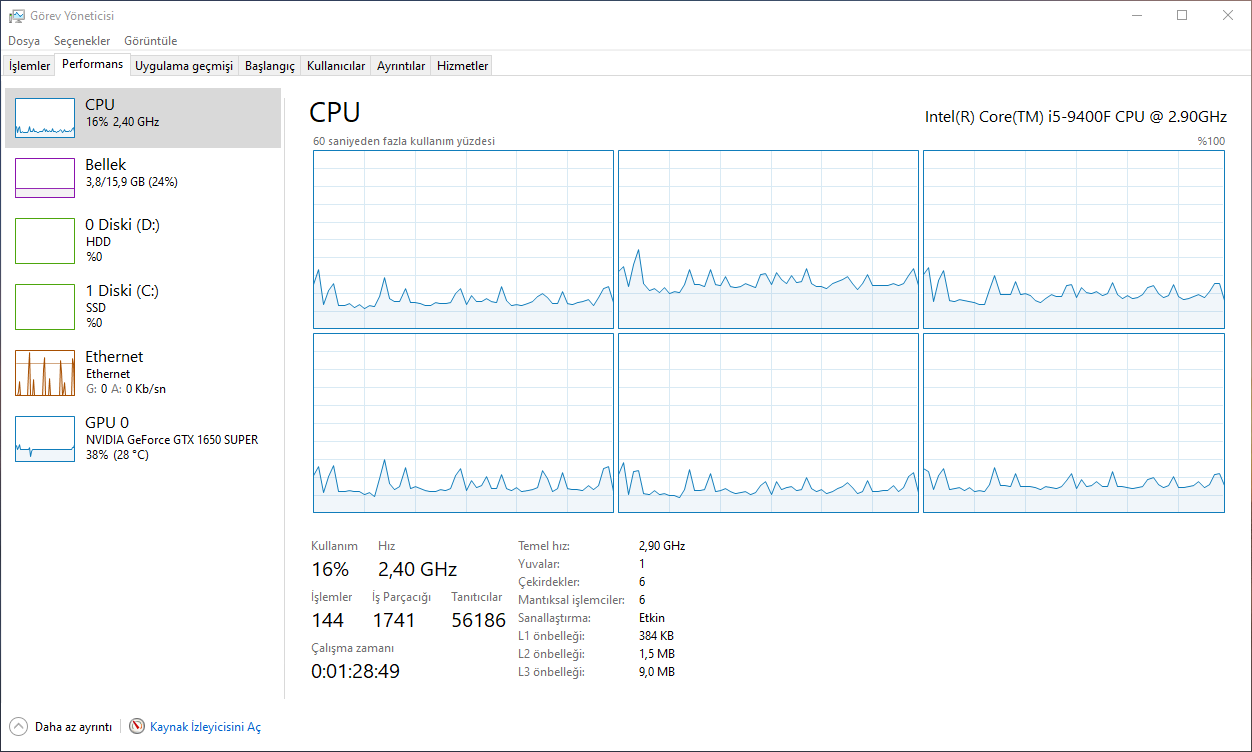Select the Bellek memory graph thumbnail
Image resolution: width=1252 pixels, height=752 pixels.
(x=45, y=177)
